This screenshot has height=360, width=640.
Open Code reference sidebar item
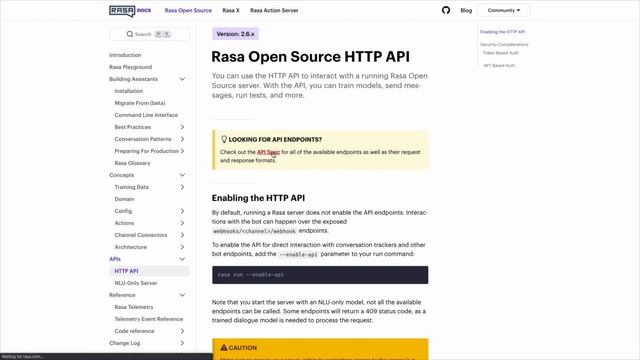(134, 331)
